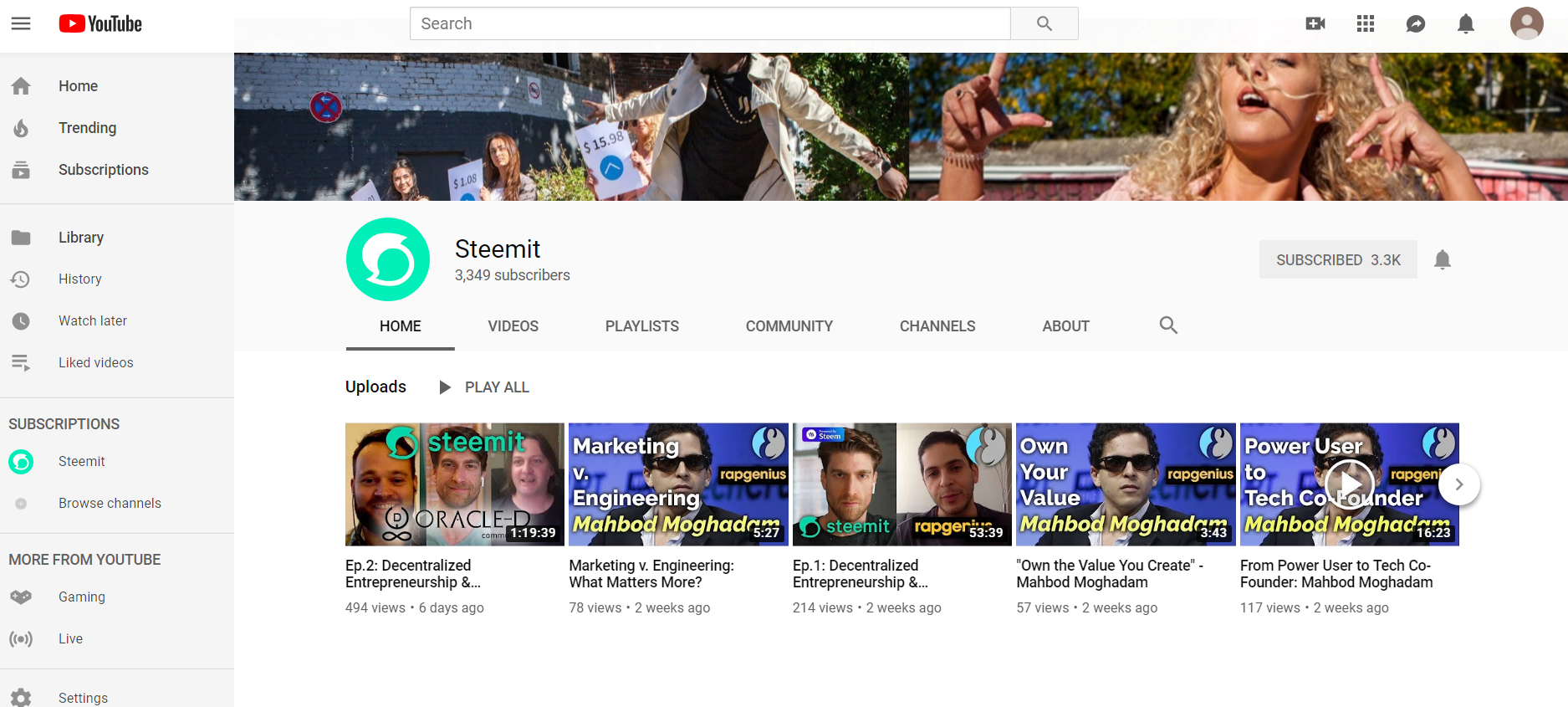Switch to the VIDEOS tab

click(513, 326)
